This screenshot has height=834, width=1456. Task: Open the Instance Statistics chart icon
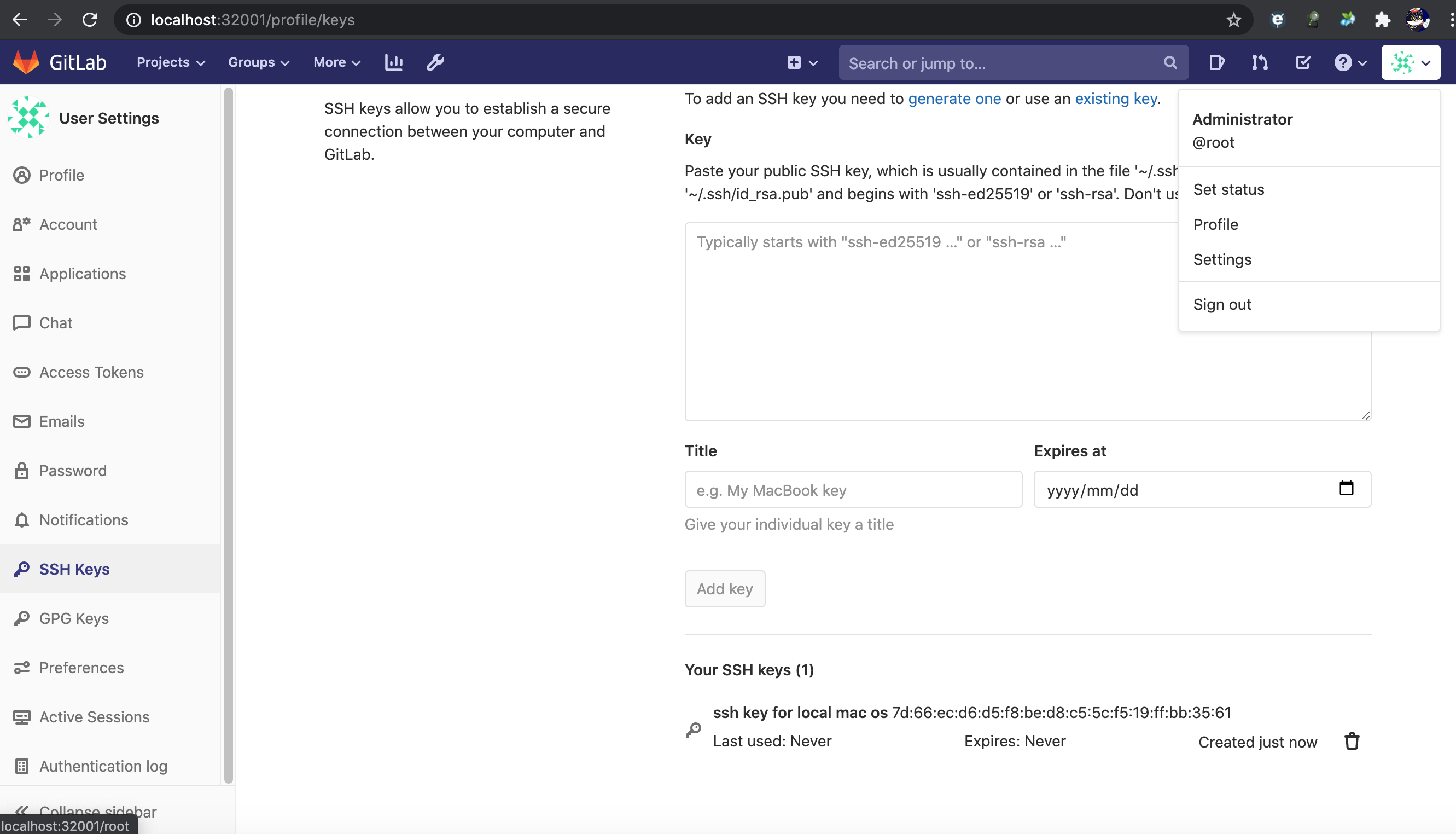click(x=394, y=62)
